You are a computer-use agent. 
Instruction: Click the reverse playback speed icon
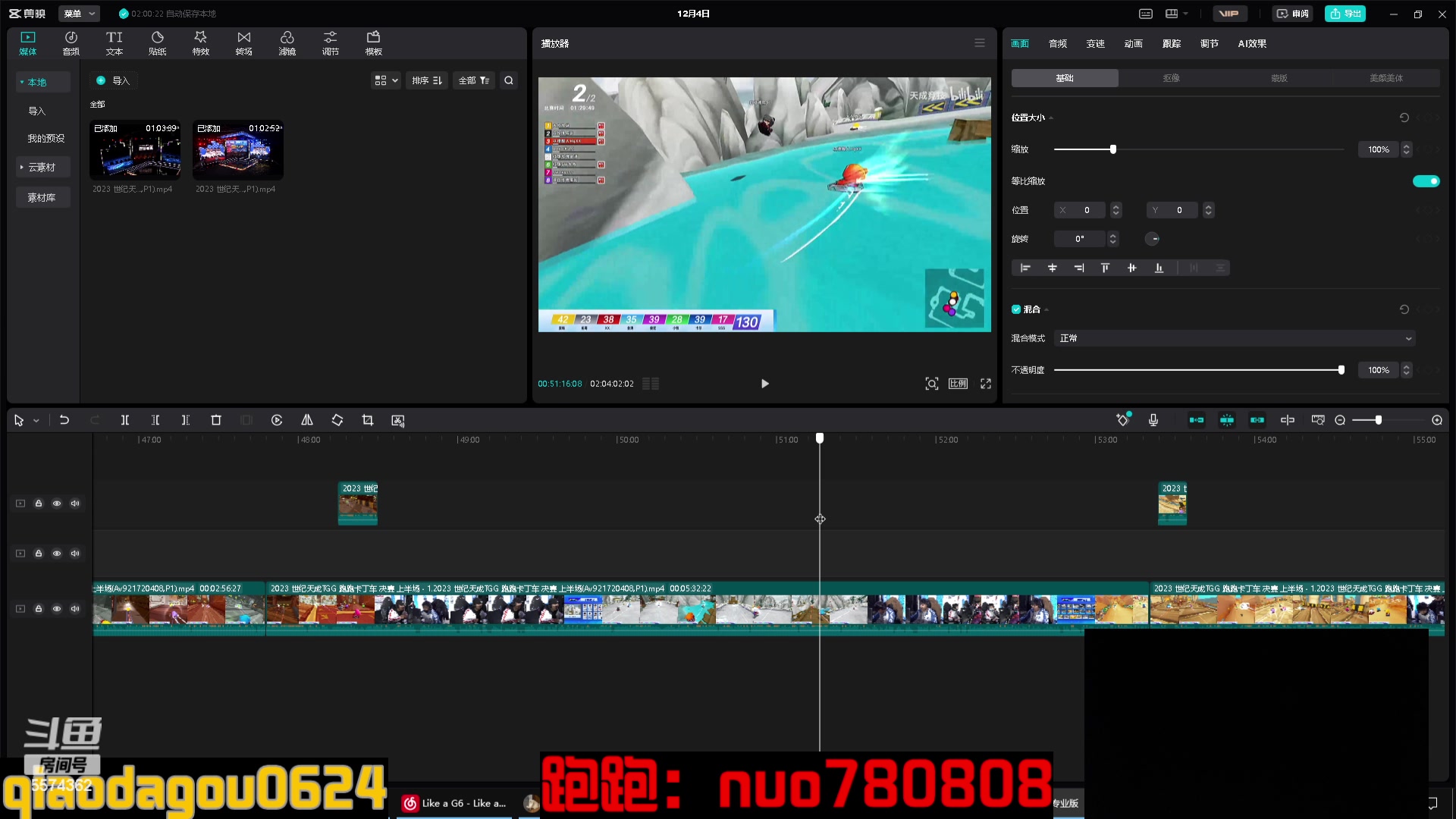tap(277, 420)
